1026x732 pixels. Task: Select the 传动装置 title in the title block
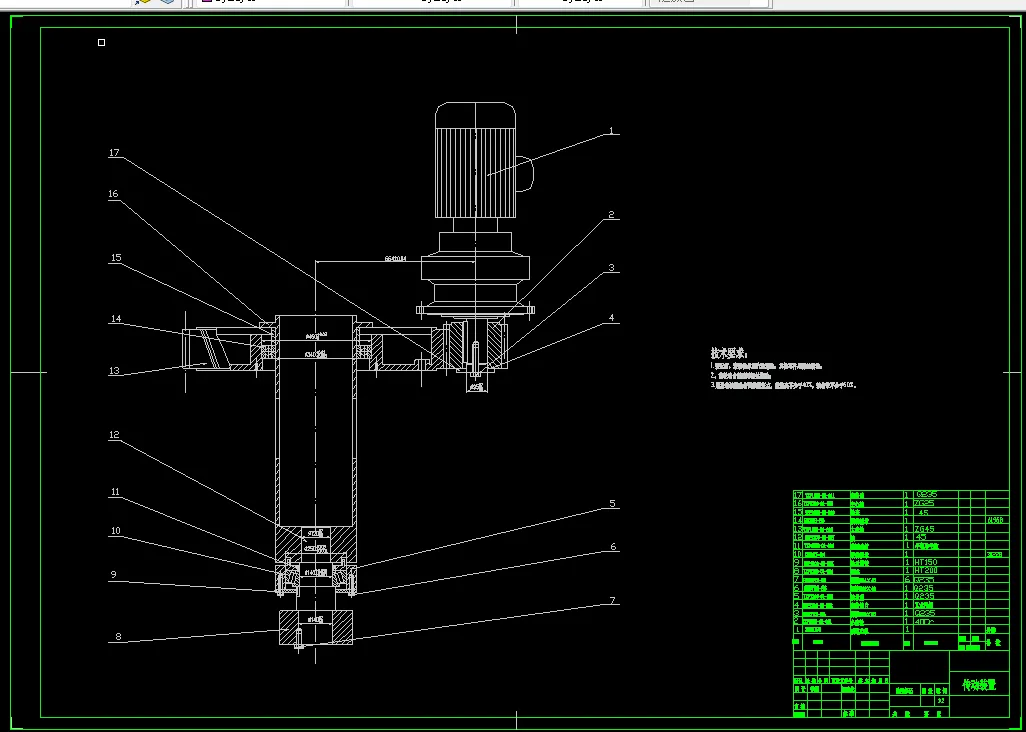979,685
